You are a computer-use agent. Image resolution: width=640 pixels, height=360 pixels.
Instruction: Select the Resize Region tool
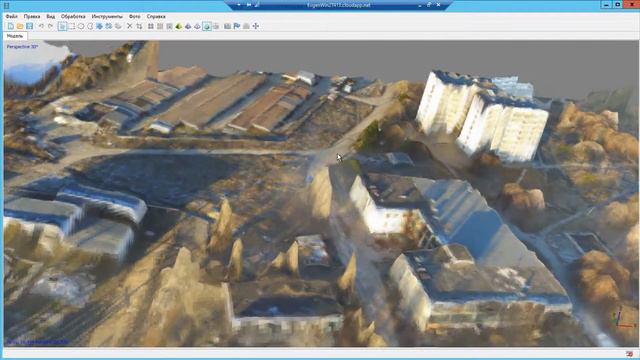[x=99, y=26]
